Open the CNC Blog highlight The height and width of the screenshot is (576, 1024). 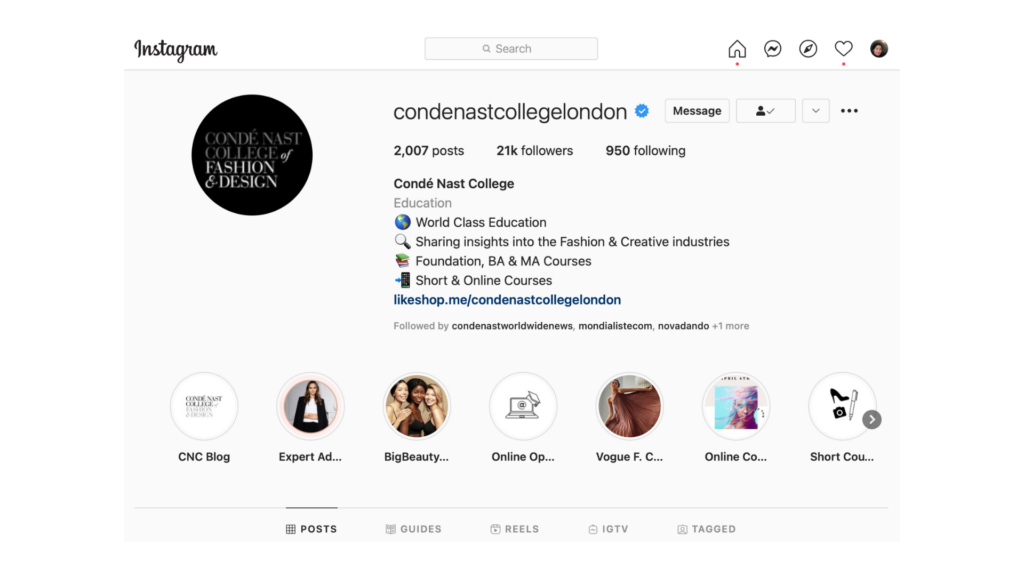click(204, 418)
